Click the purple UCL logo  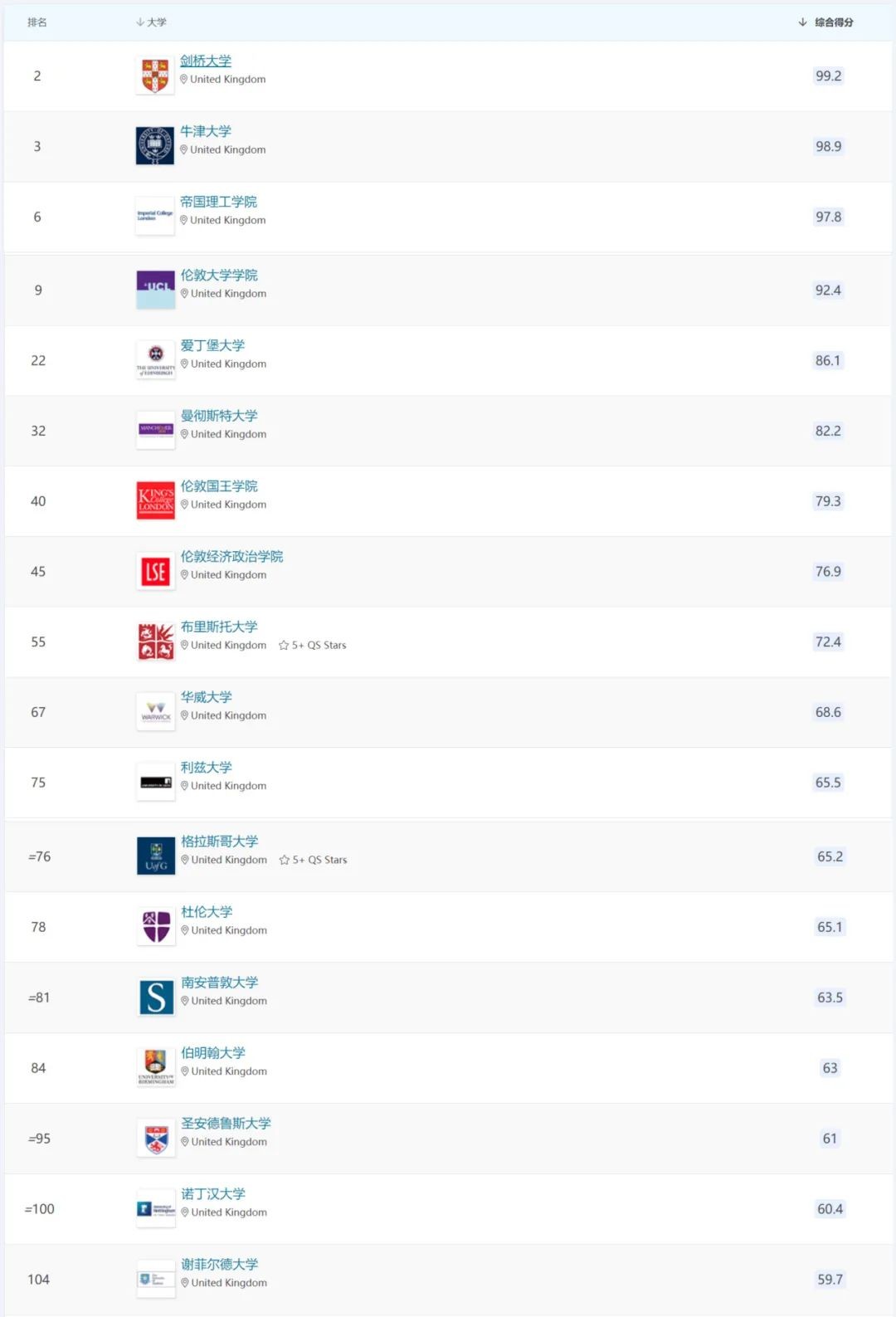pos(156,290)
